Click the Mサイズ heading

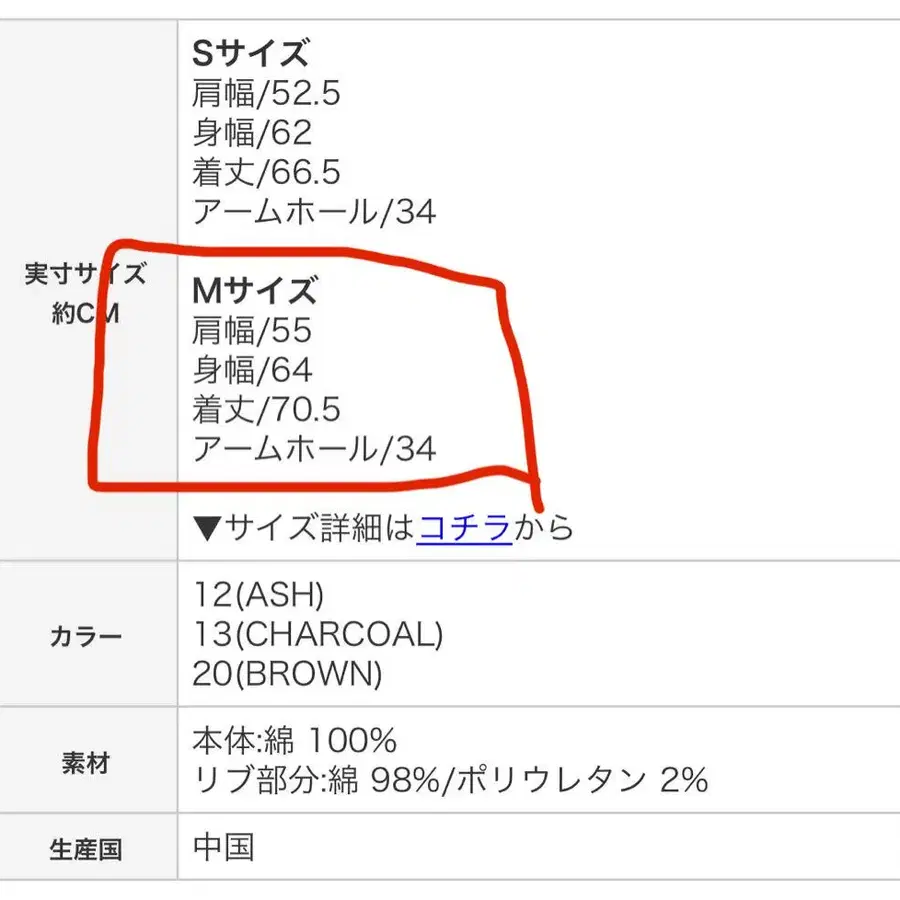click(x=254, y=291)
